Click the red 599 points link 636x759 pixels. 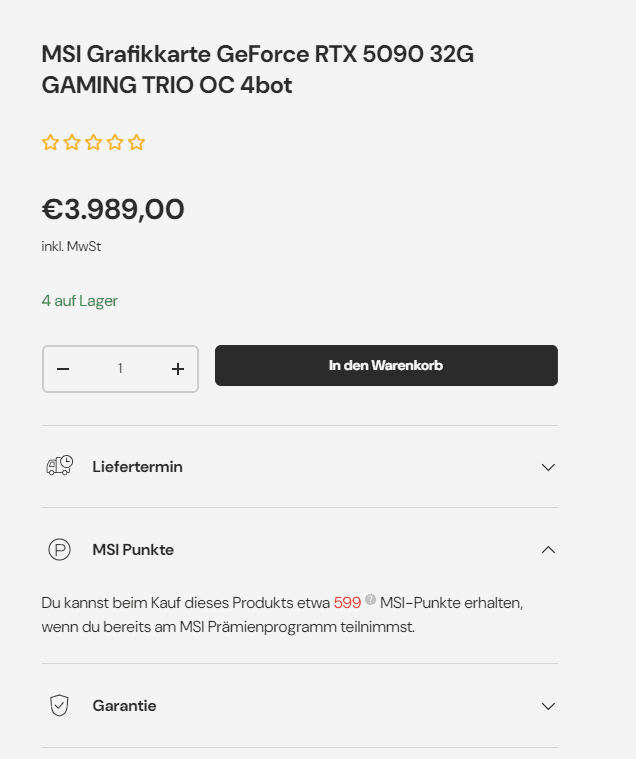coord(347,603)
